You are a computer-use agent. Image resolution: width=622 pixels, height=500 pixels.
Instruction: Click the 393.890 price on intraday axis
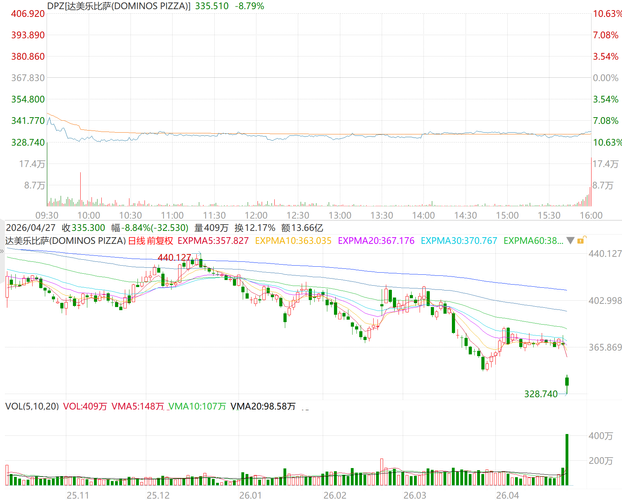tap(28, 35)
